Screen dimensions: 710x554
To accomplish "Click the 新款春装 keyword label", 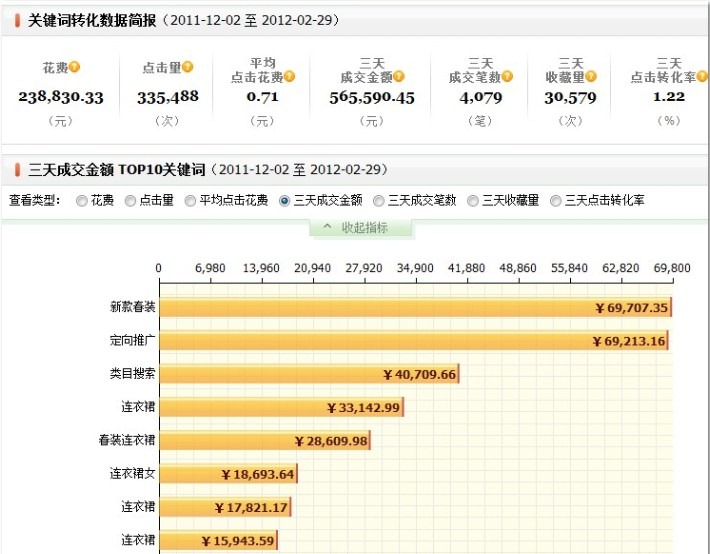I will [x=133, y=307].
